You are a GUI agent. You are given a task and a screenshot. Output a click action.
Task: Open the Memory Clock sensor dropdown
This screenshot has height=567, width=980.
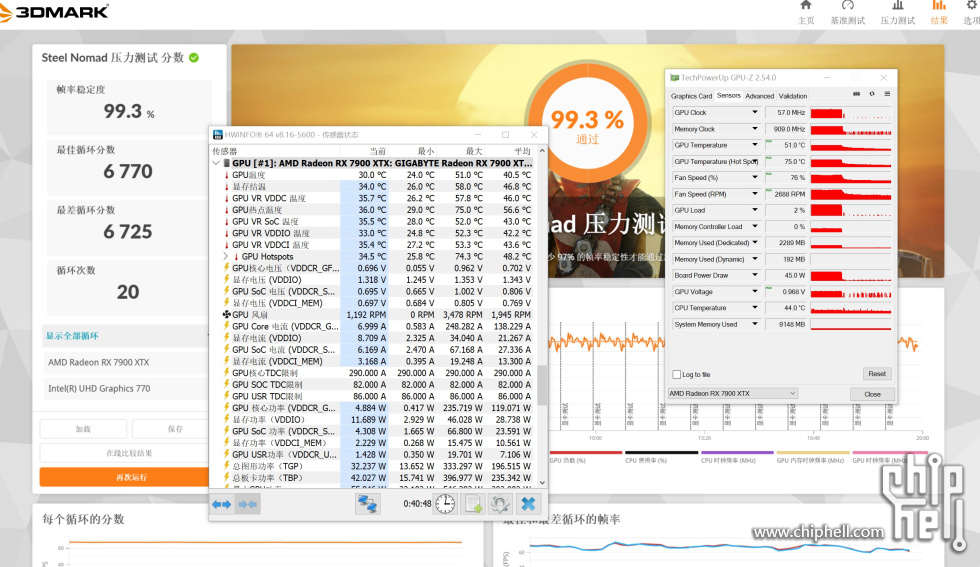click(x=754, y=129)
